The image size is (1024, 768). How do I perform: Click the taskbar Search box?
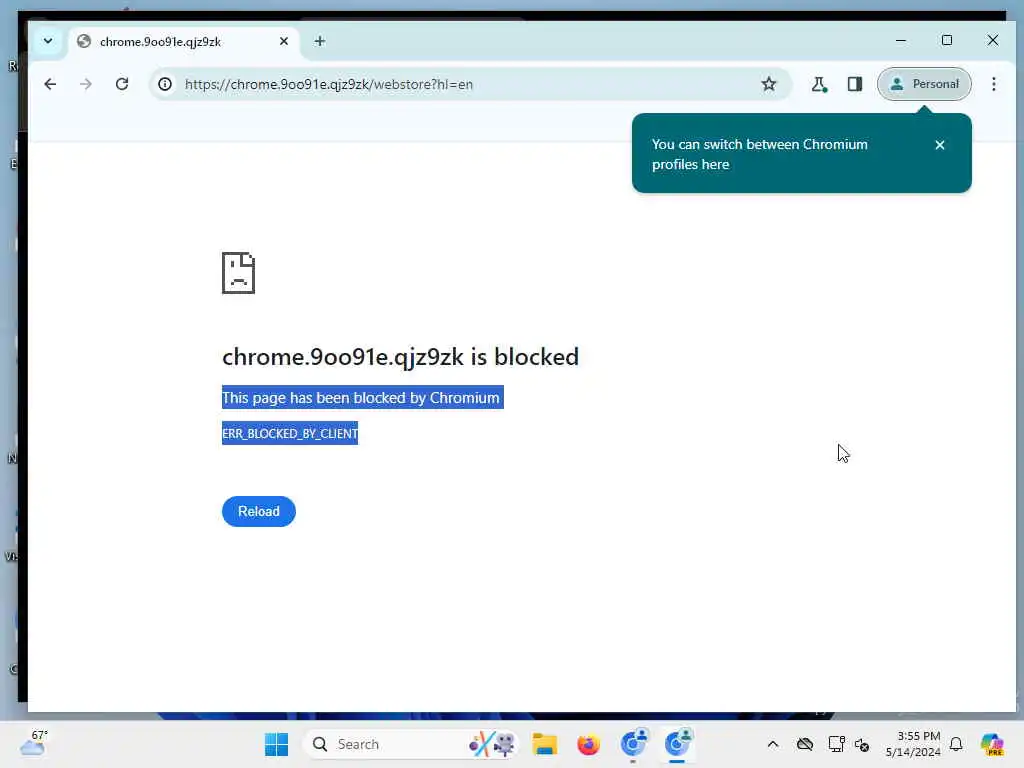(x=411, y=744)
